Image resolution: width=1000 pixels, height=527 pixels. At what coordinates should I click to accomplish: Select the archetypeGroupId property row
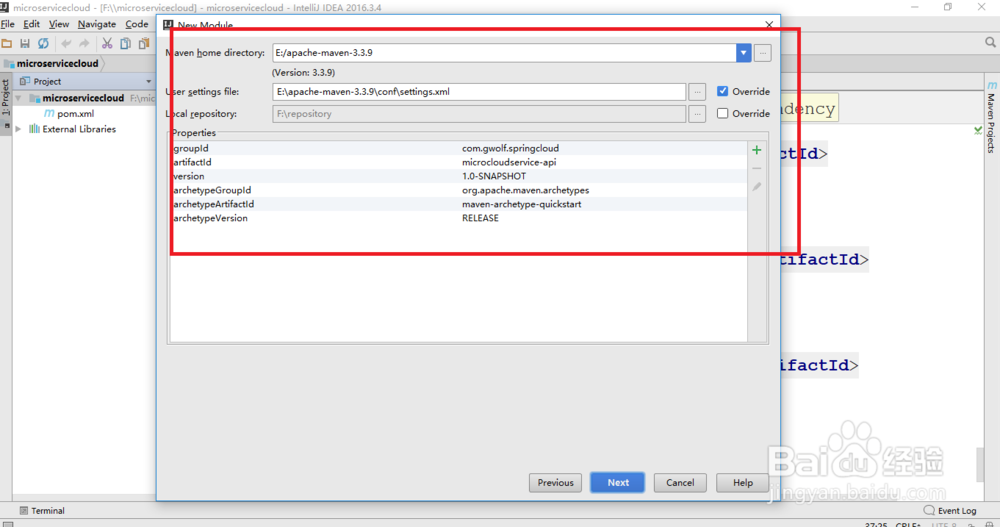(459, 190)
